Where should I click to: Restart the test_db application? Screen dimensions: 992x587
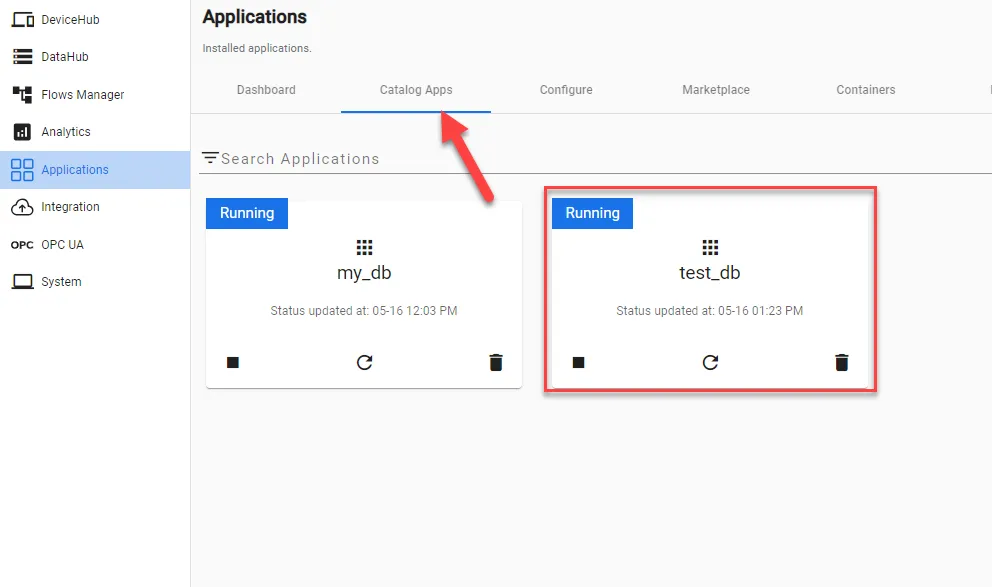click(x=710, y=362)
